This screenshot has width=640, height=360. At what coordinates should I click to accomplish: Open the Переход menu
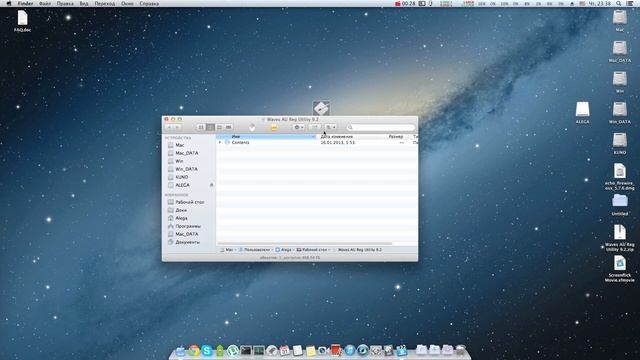pos(104,3)
